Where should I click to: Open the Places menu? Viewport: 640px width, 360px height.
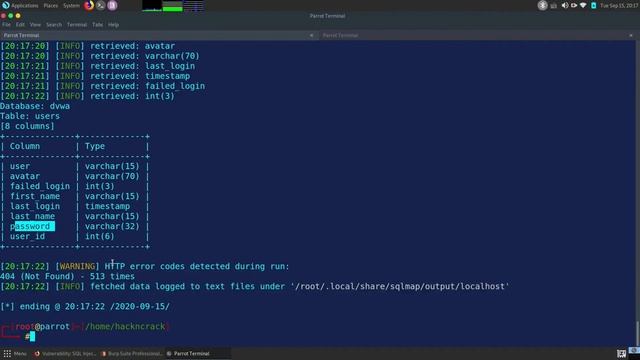(51, 6)
